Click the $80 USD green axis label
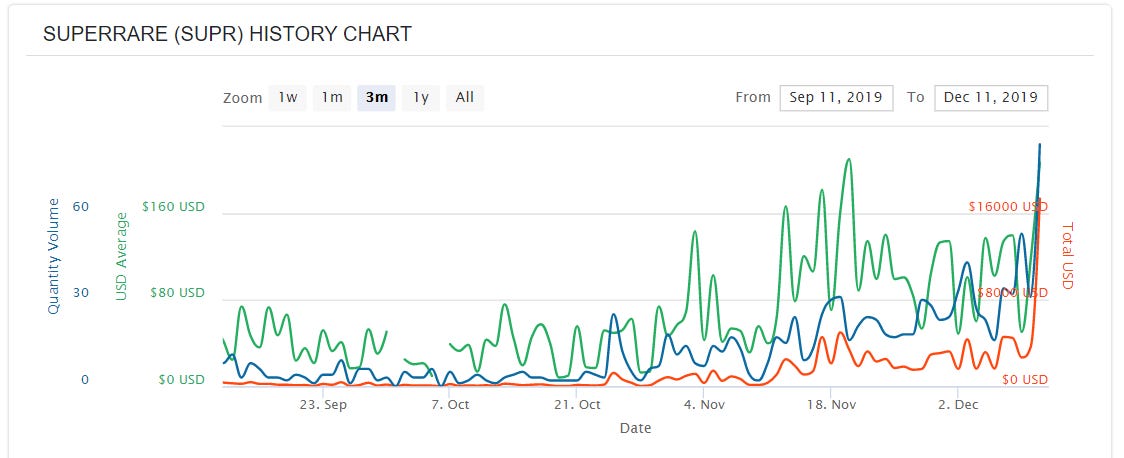1124x458 pixels. click(177, 293)
